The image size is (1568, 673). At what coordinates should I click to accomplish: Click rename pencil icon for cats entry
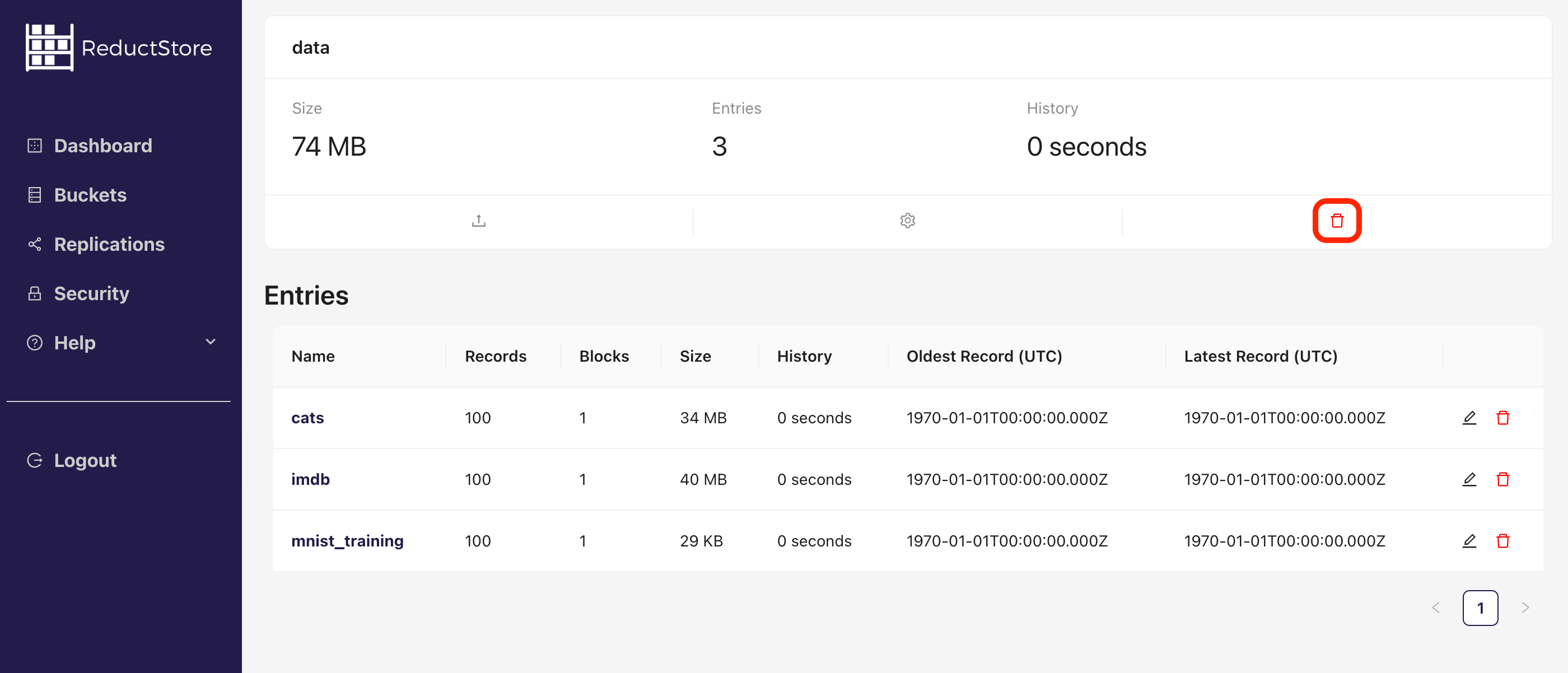click(1469, 418)
